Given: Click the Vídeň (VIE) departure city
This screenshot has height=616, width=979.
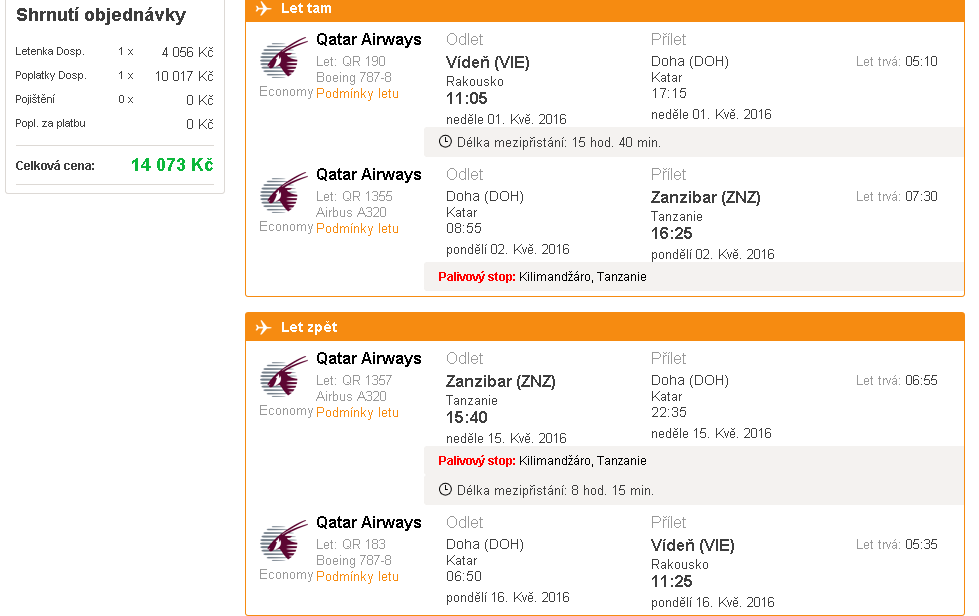Looking at the screenshot, I should pos(488,62).
